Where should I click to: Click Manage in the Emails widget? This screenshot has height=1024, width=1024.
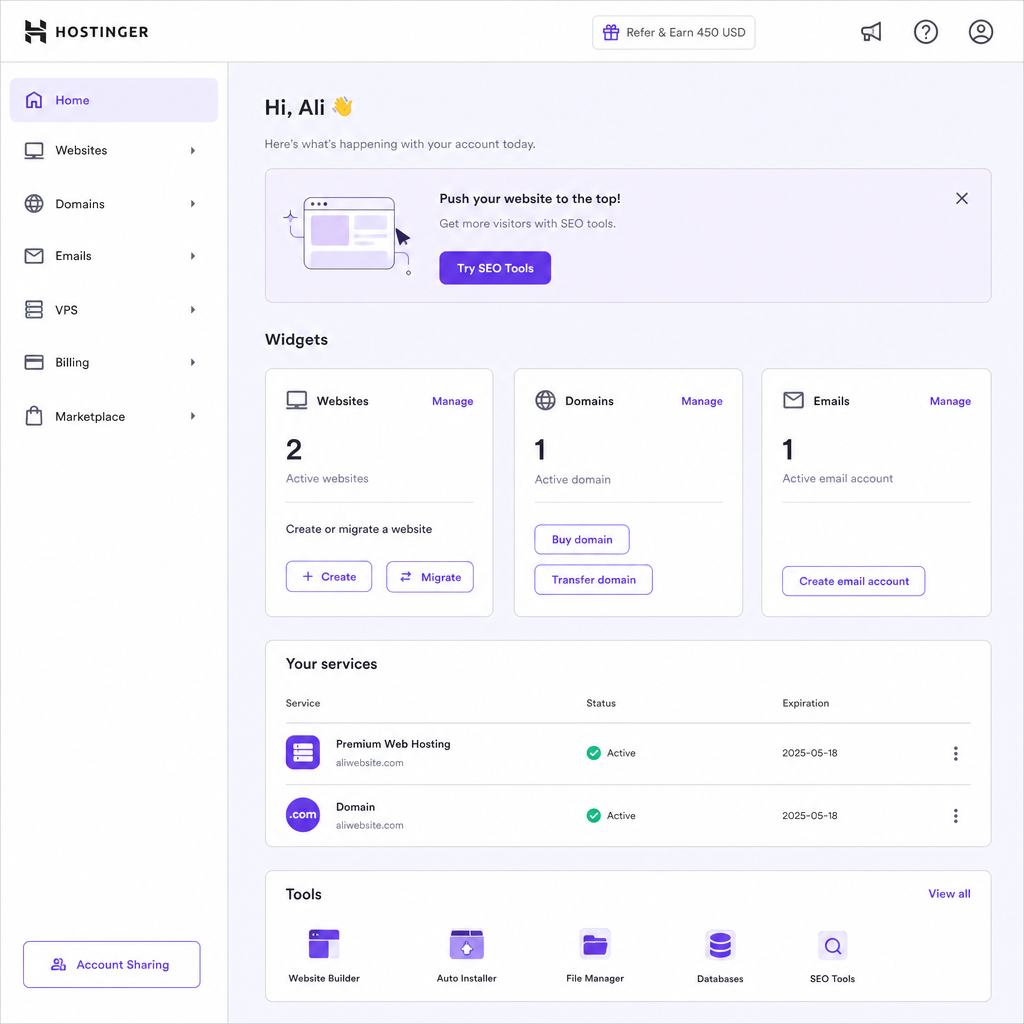(x=950, y=401)
